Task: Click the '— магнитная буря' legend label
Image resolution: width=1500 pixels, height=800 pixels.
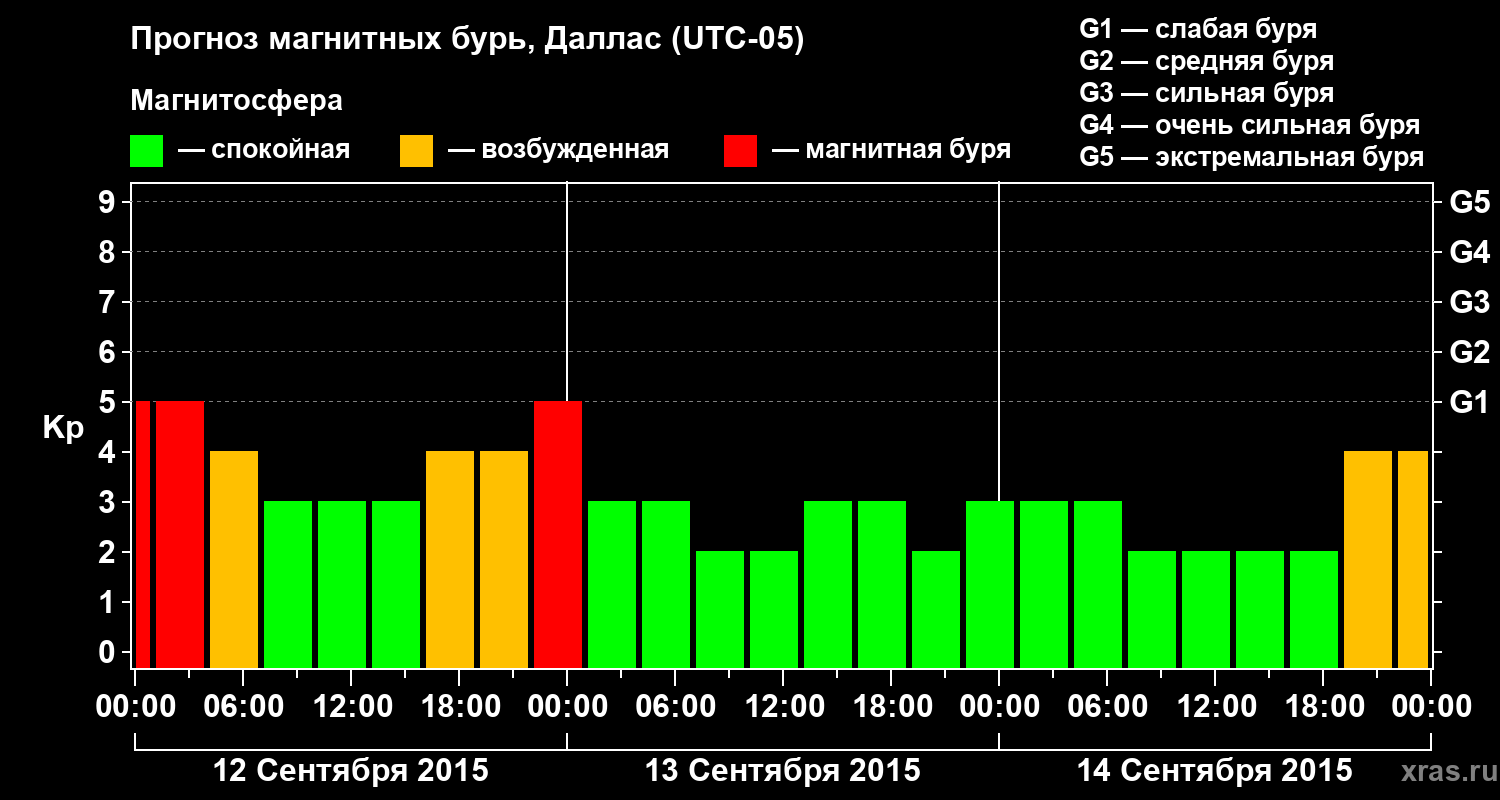Action: (892, 151)
